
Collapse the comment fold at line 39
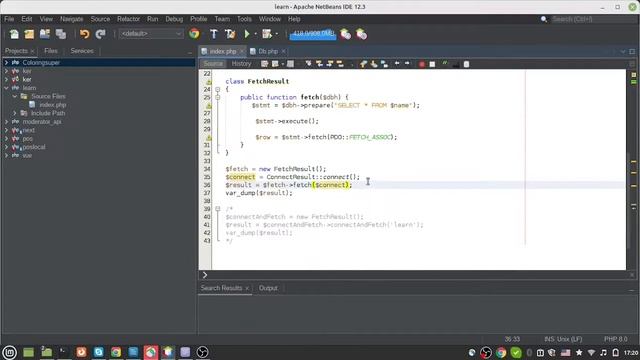pyautogui.click(x=218, y=209)
